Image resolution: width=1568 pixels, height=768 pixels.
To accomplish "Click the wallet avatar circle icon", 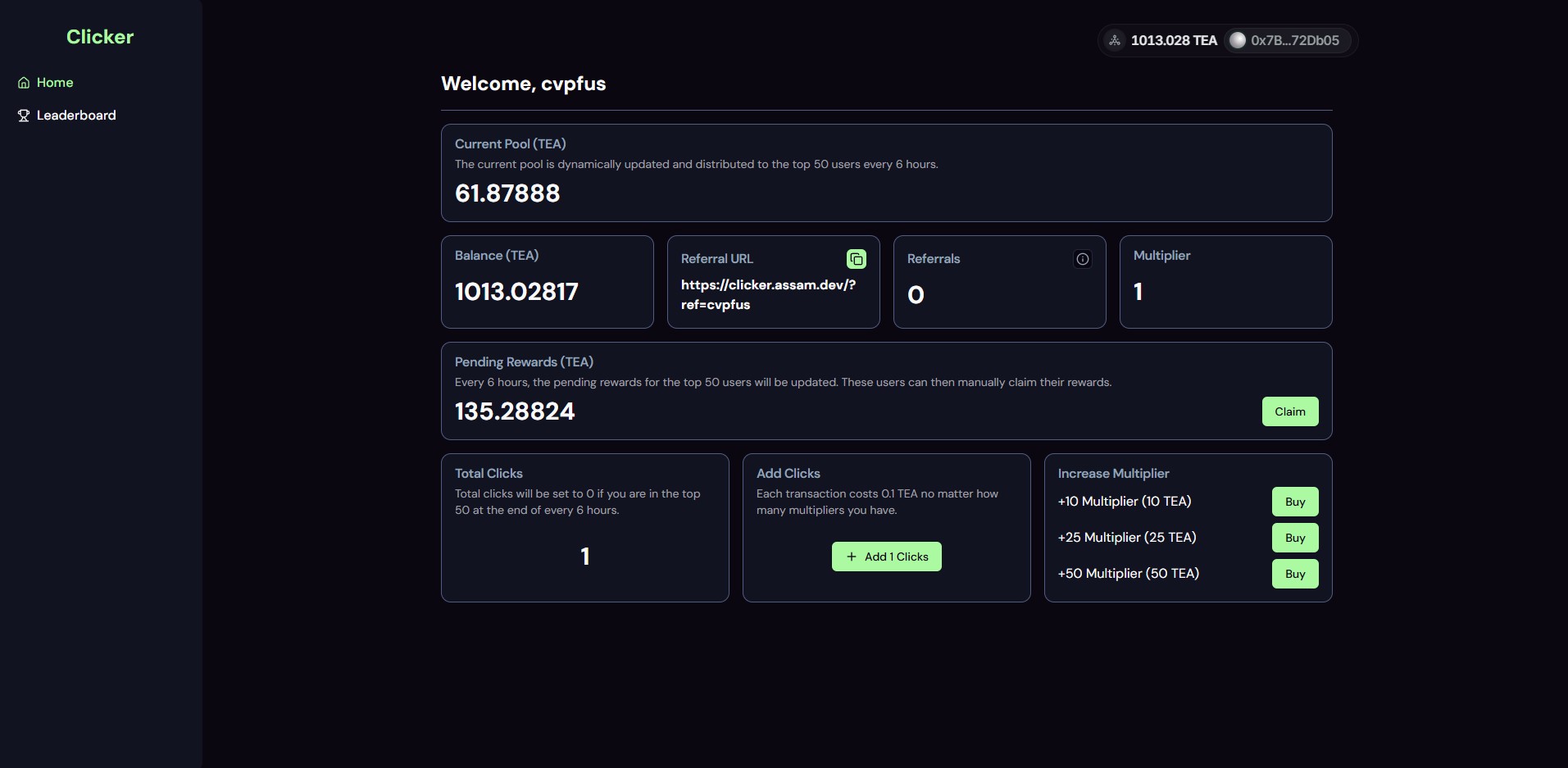I will pyautogui.click(x=1238, y=40).
